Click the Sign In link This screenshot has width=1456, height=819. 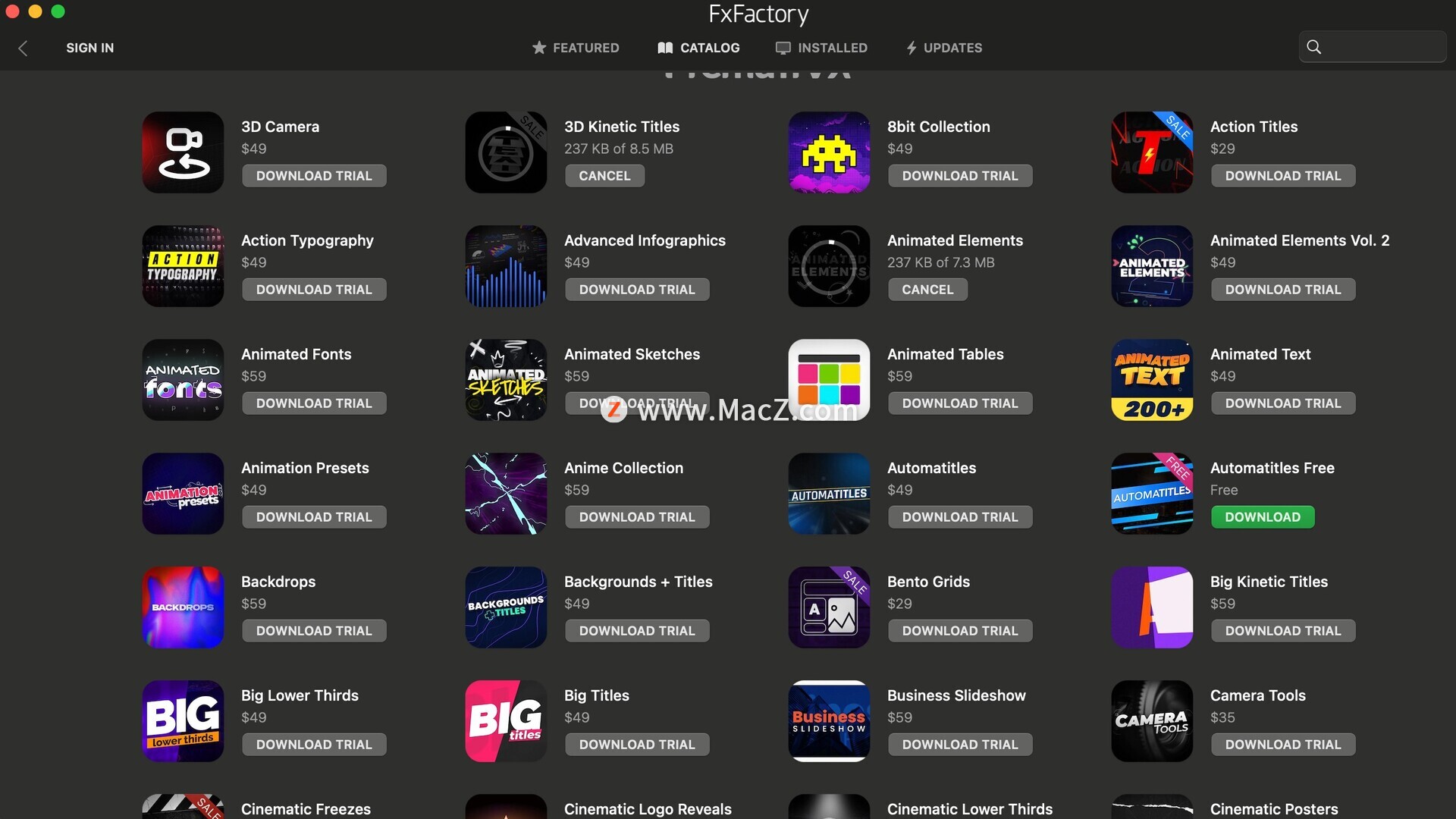89,48
